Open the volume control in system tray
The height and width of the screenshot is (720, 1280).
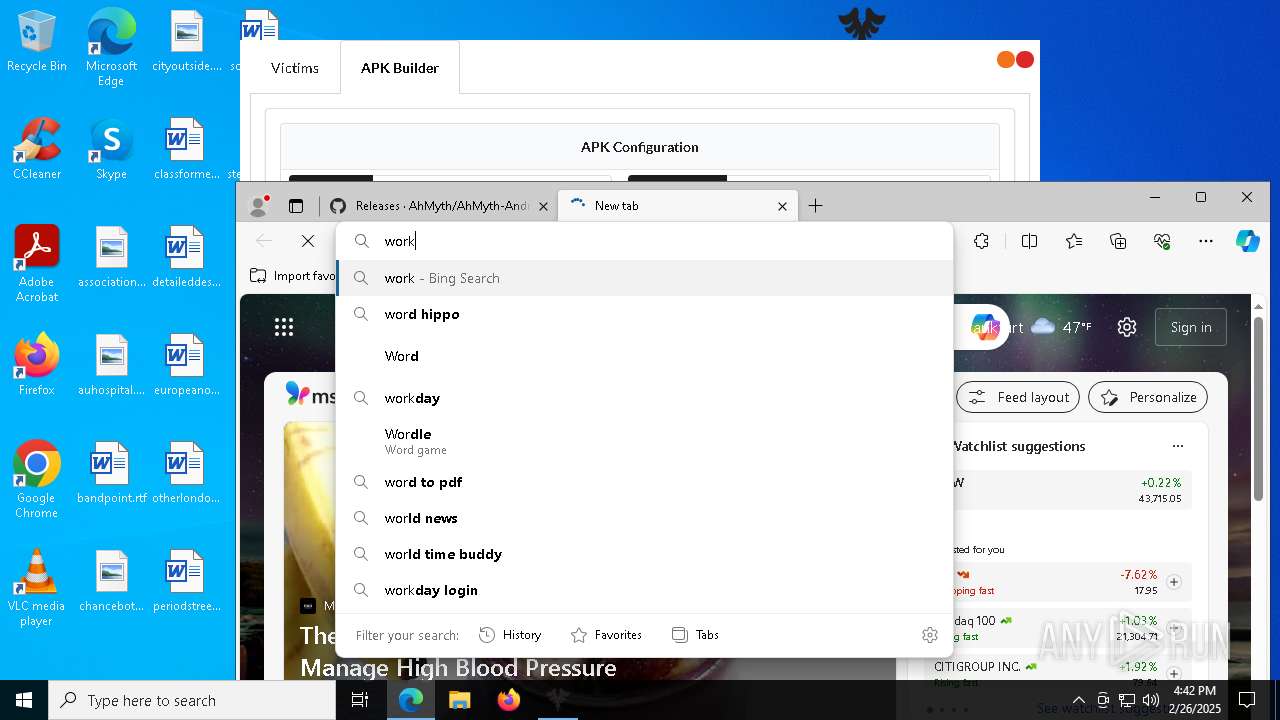1151,700
